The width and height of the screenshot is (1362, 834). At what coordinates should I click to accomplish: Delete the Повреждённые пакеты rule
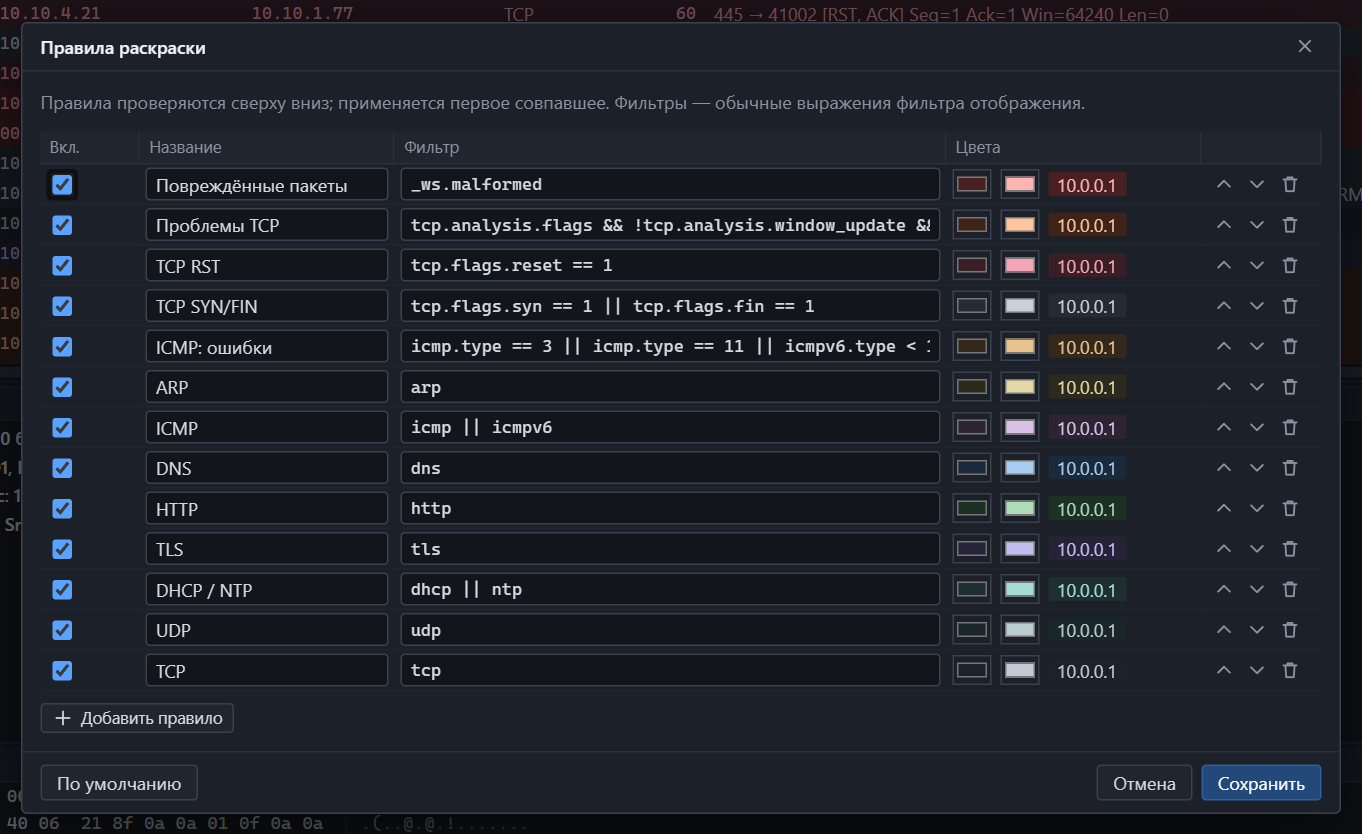(1290, 184)
